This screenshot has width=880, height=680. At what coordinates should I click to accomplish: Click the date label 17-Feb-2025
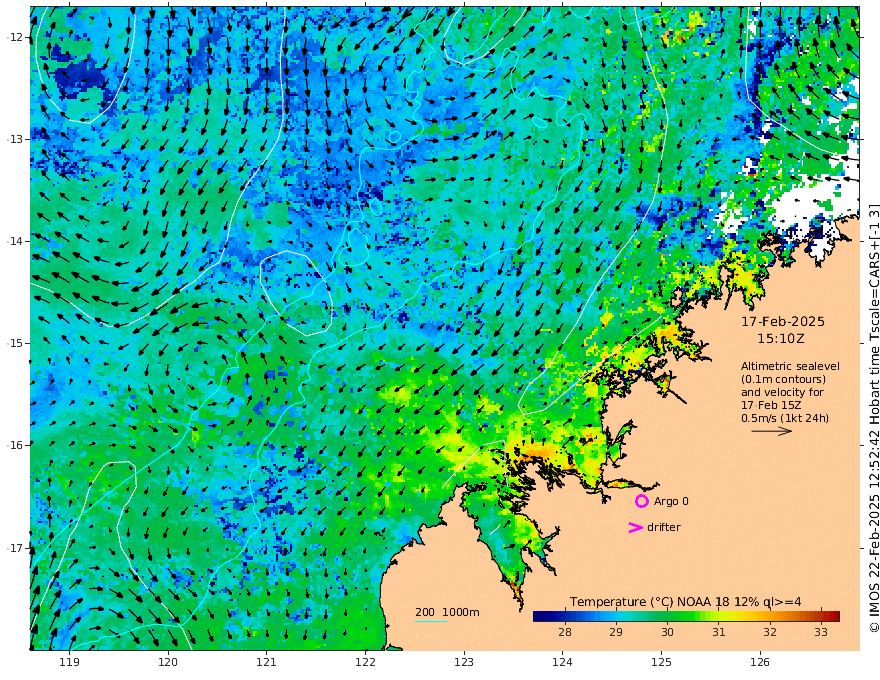[783, 322]
